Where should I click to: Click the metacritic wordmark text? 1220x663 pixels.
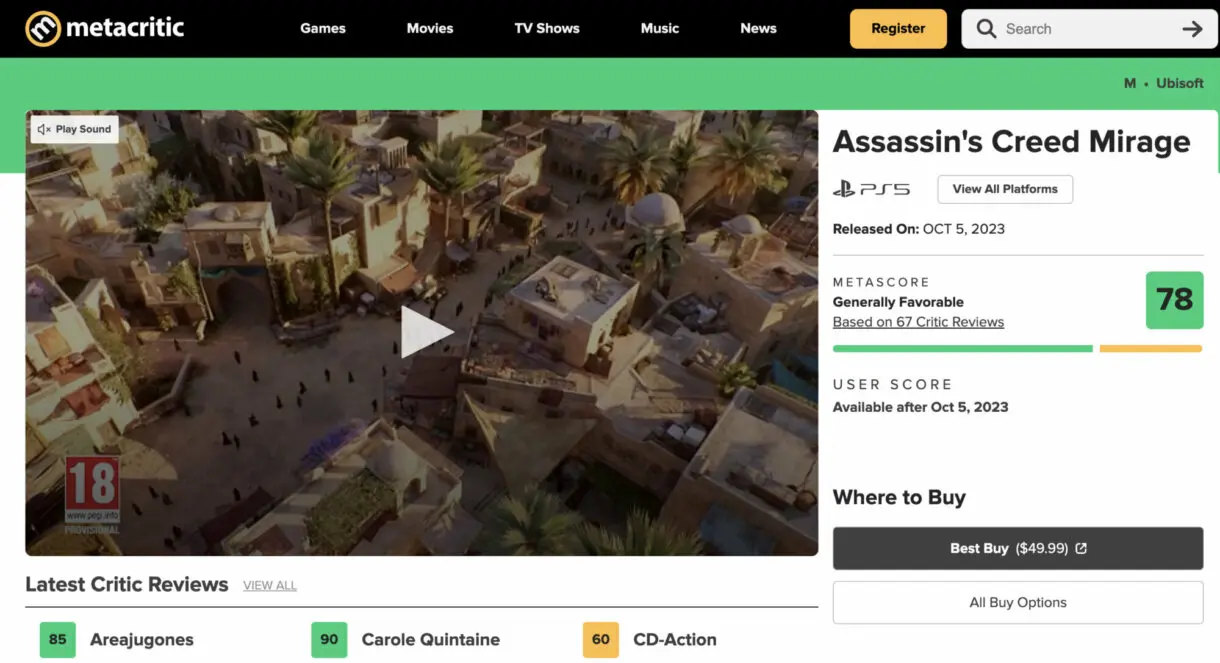point(125,28)
